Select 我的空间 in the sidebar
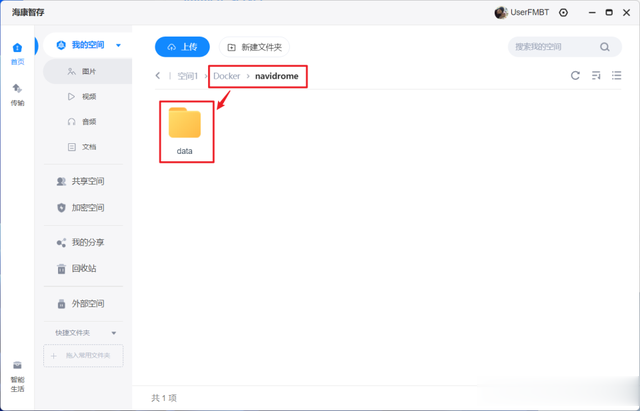640x411 pixels. [x=88, y=45]
